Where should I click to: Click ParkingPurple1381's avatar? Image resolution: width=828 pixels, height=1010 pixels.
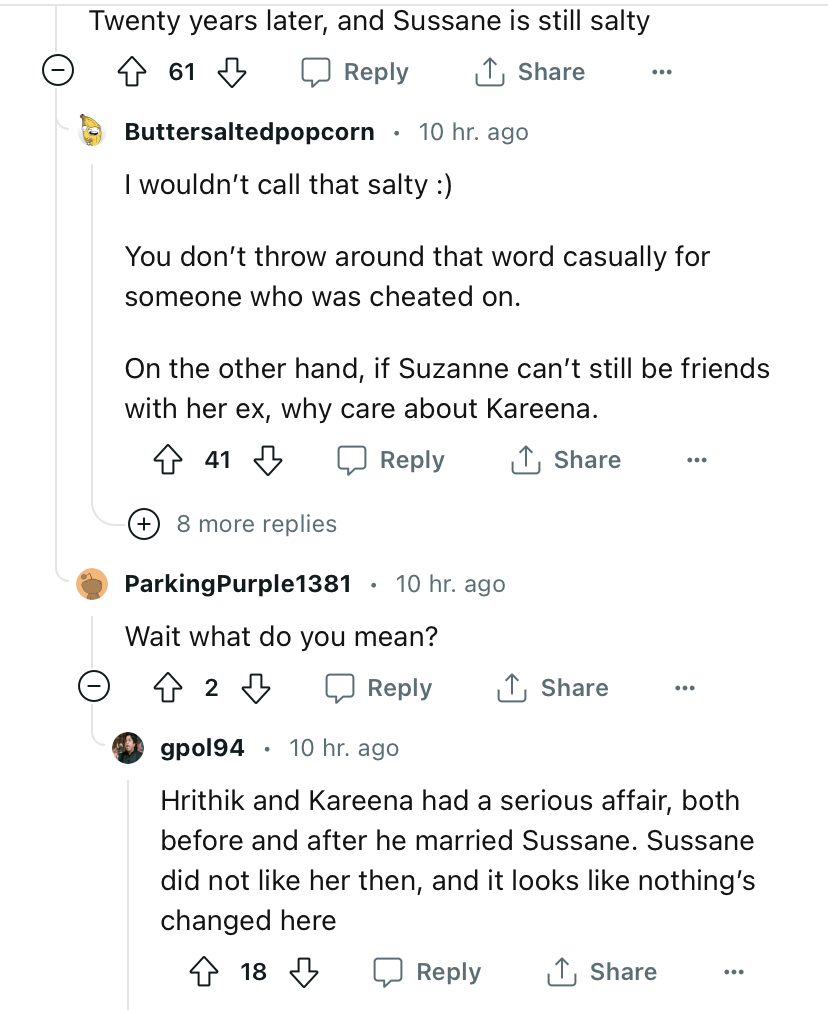(93, 584)
